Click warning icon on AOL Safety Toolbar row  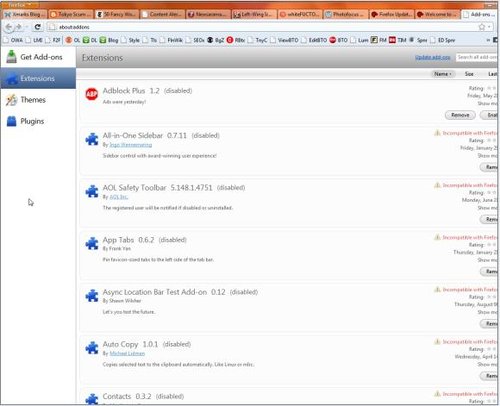point(437,185)
